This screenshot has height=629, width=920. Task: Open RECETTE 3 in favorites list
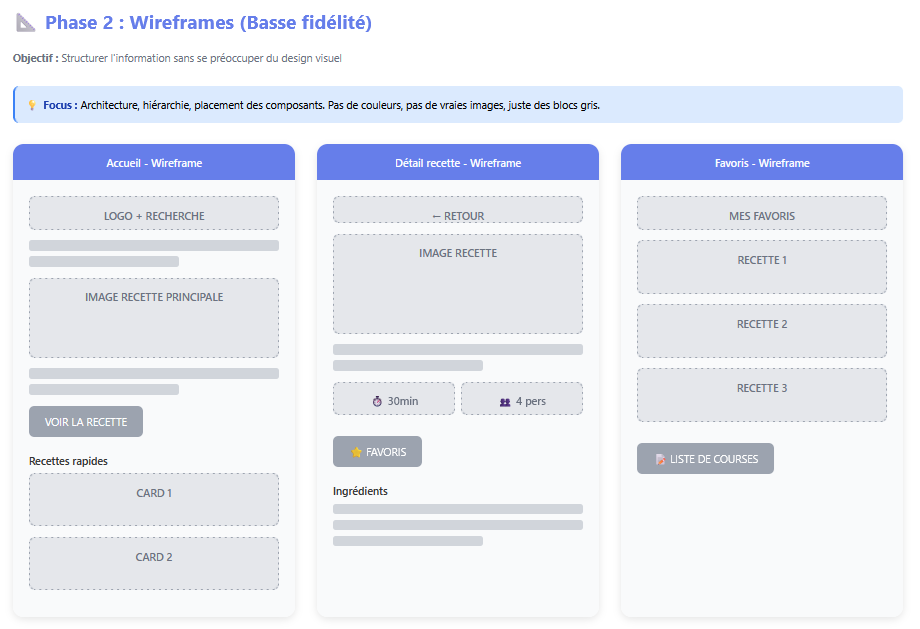[x=762, y=395]
